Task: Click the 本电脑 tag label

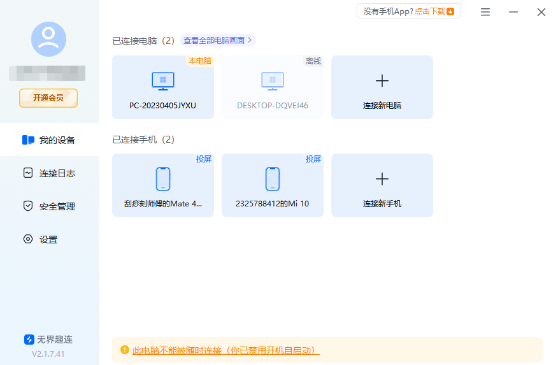Action: click(x=200, y=61)
